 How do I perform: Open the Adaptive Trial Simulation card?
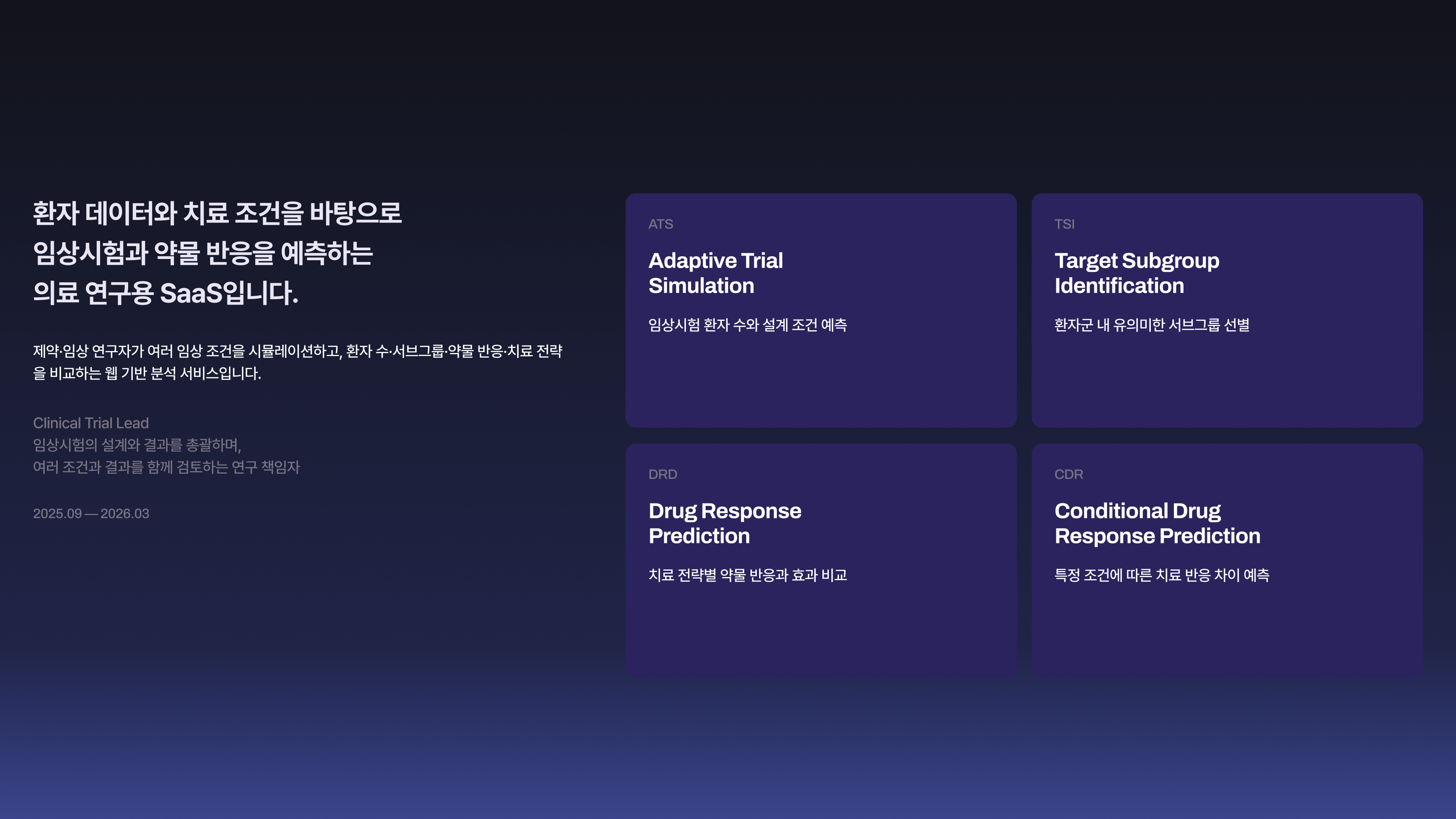point(821,310)
